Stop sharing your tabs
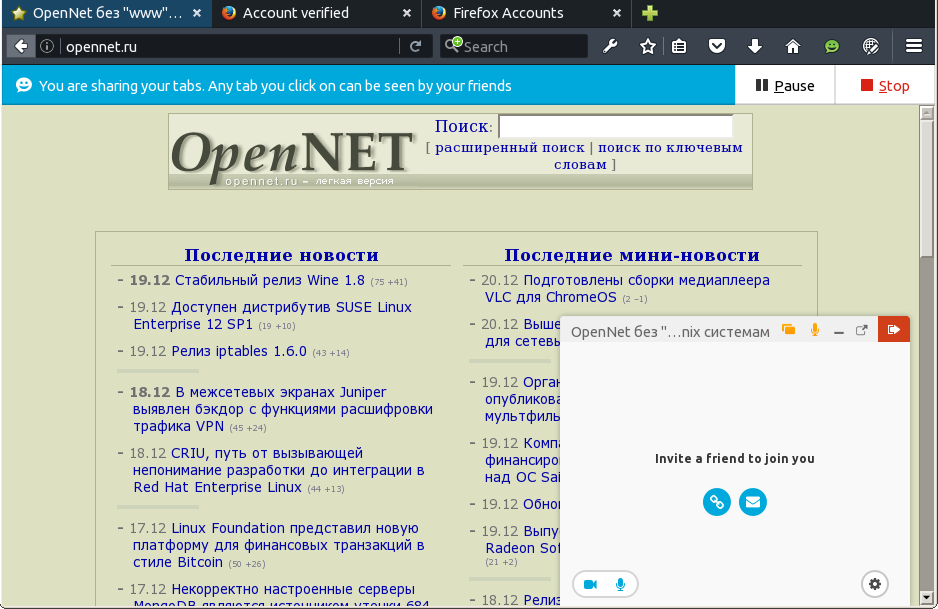The width and height of the screenshot is (938, 609). (885, 86)
